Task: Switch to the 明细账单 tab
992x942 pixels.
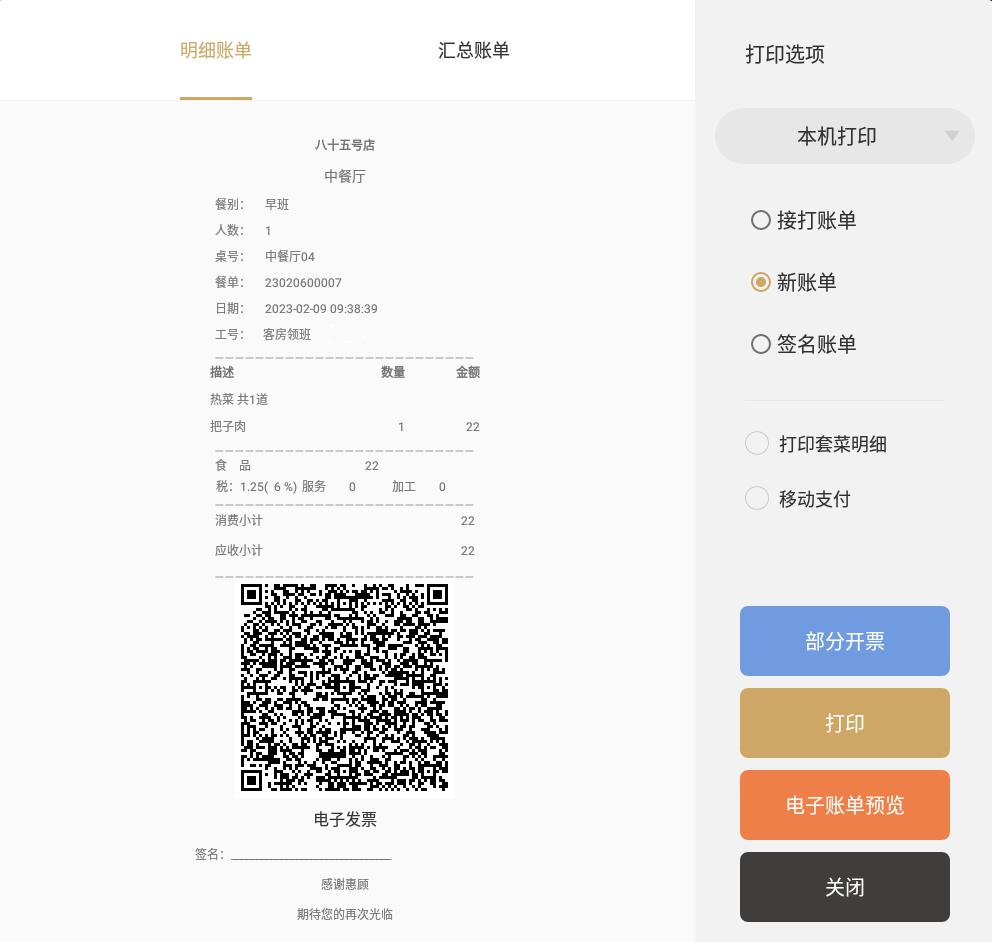Action: pos(216,51)
